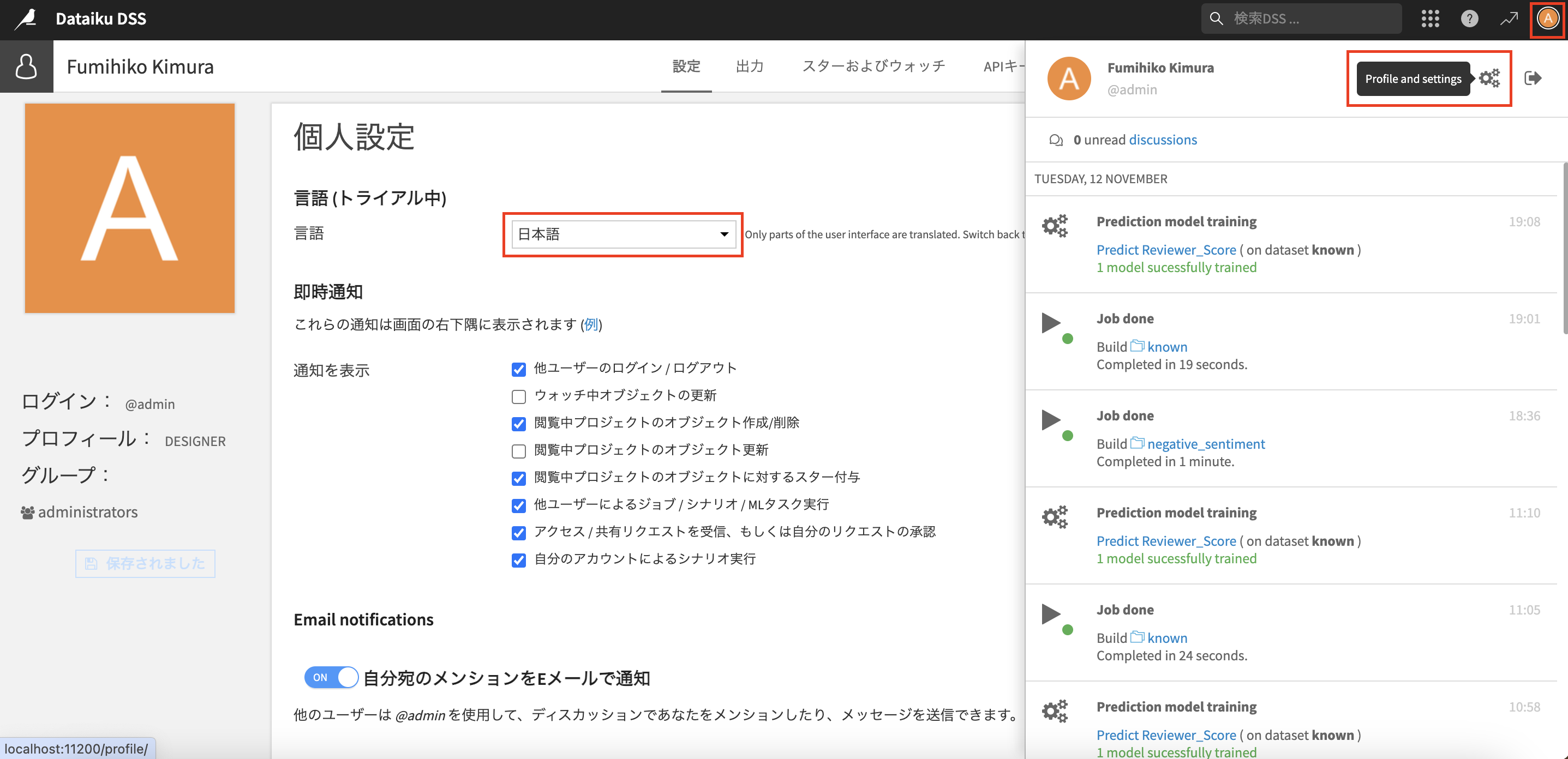
Task: Click the Dataiku bird logo
Action: (26, 18)
